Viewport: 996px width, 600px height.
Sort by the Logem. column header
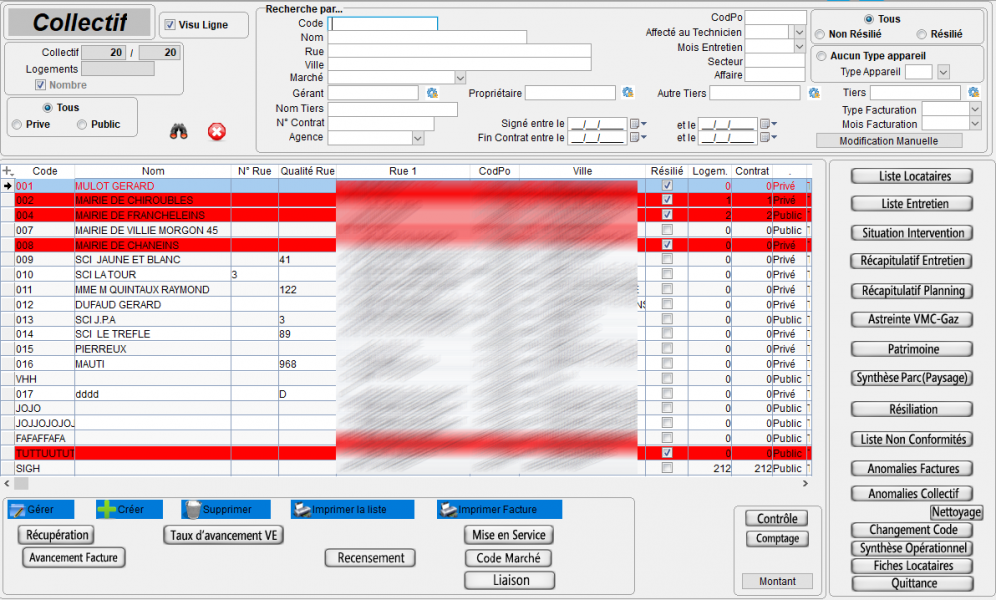tap(710, 171)
